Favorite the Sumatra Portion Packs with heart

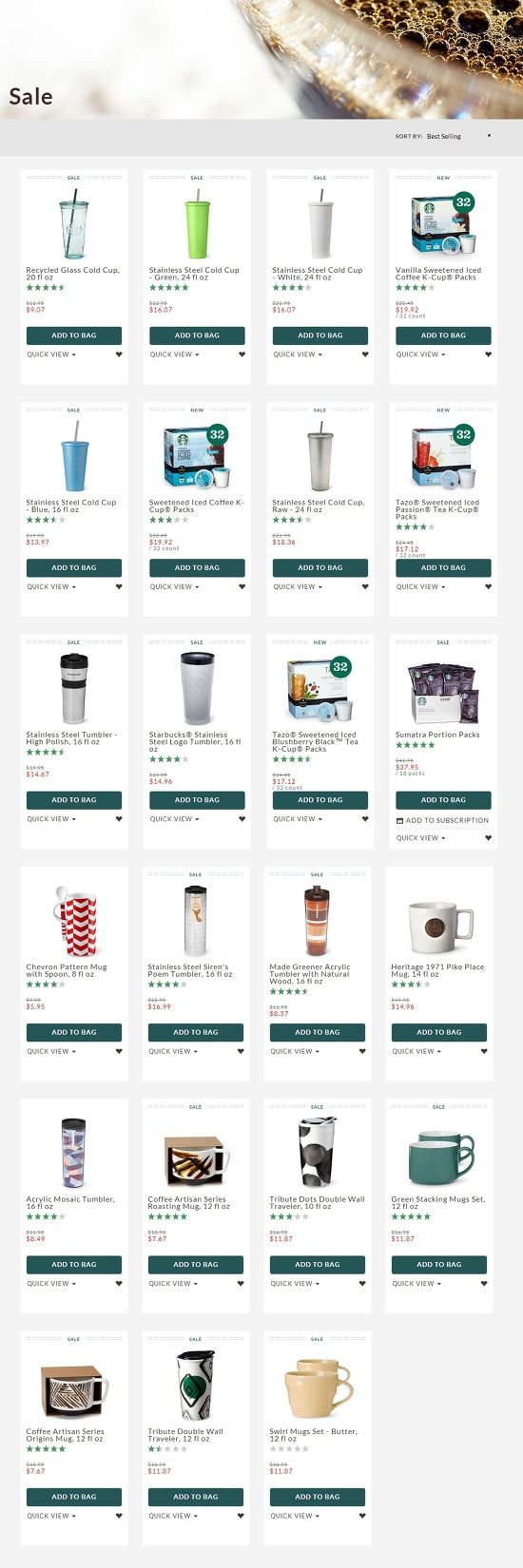[489, 838]
